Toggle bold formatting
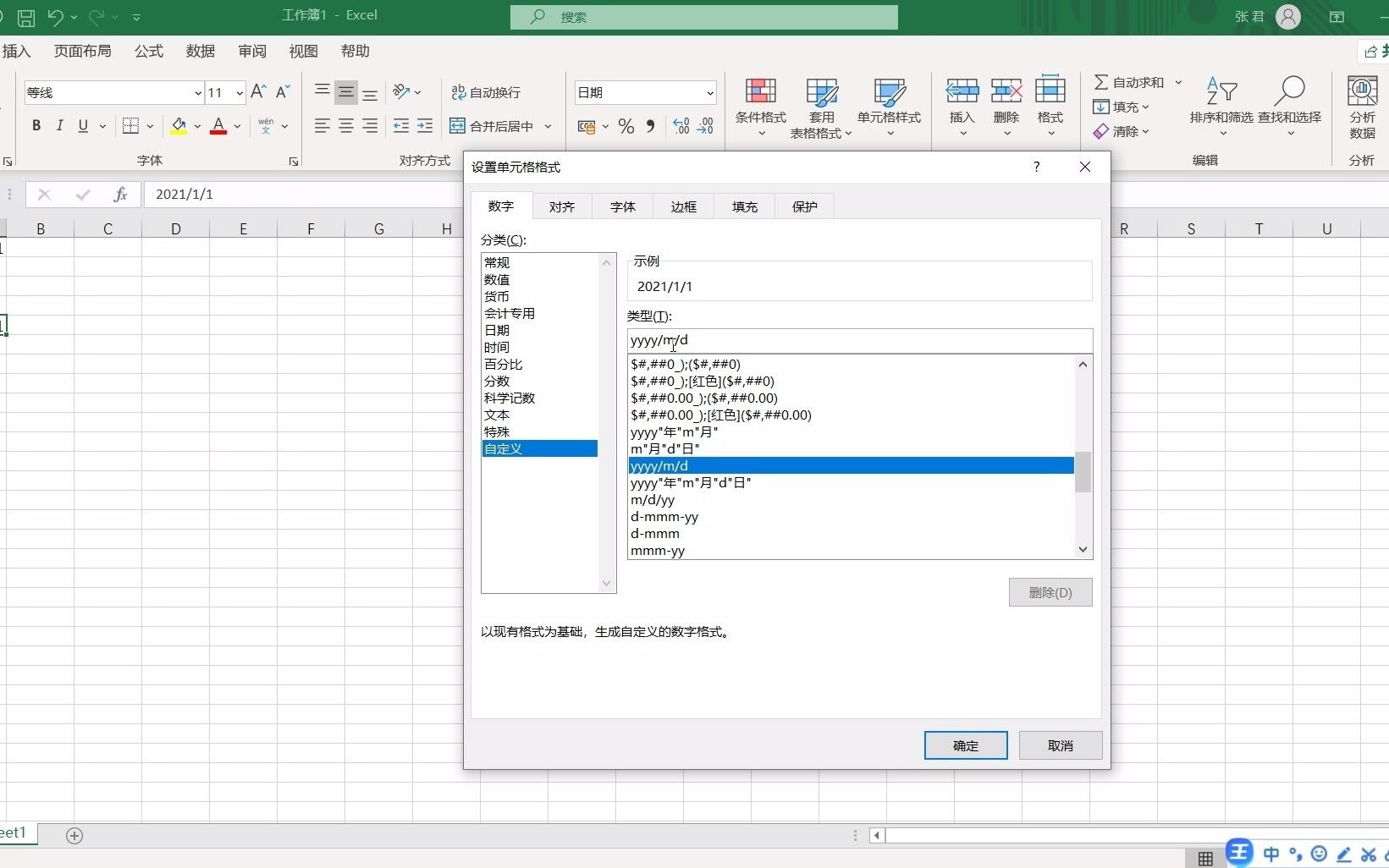 pos(36,125)
